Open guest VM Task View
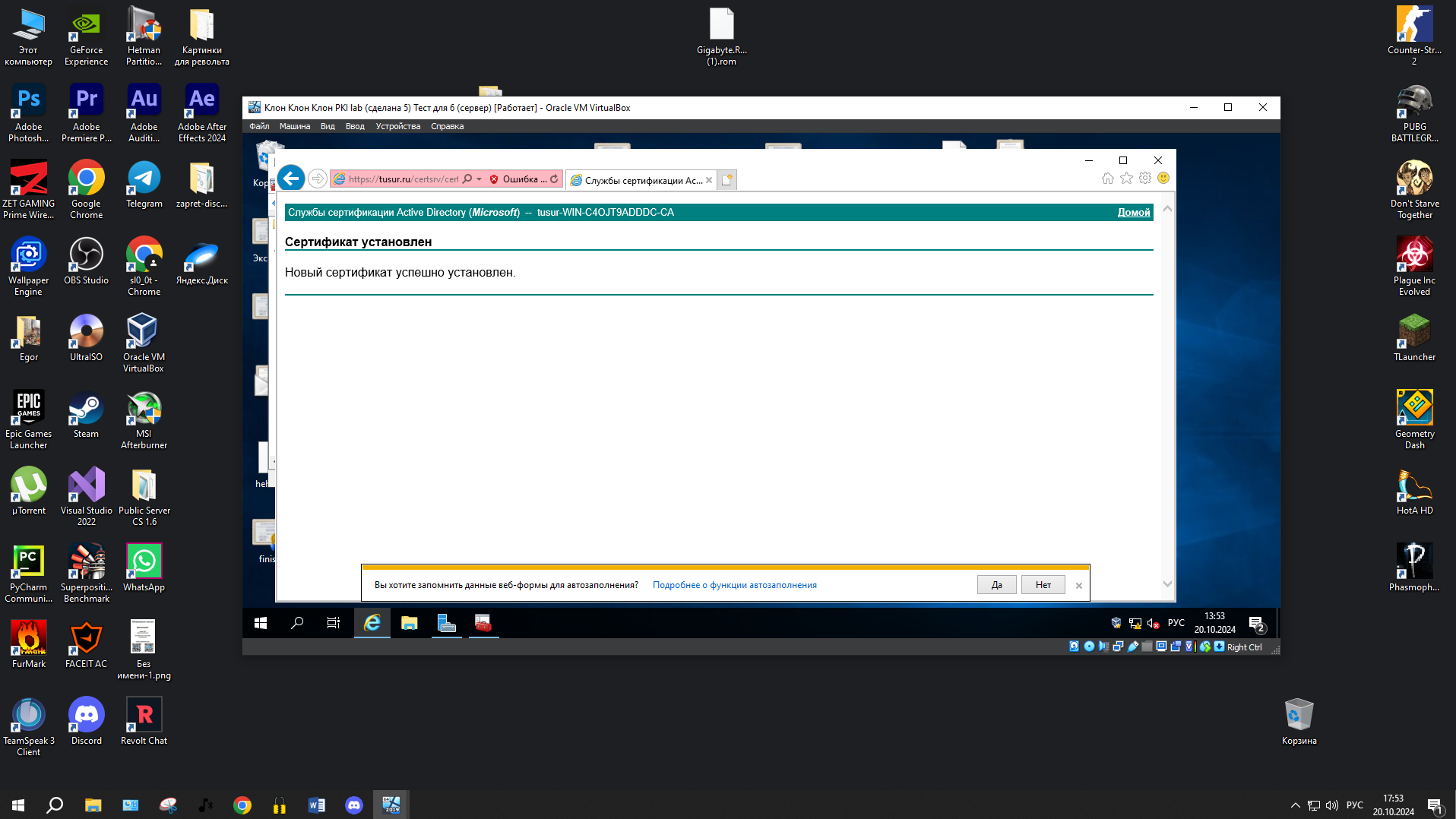The width and height of the screenshot is (1456, 819). (334, 623)
